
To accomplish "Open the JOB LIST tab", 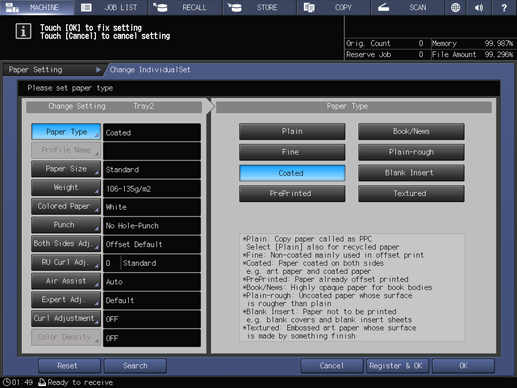I will coord(111,7).
